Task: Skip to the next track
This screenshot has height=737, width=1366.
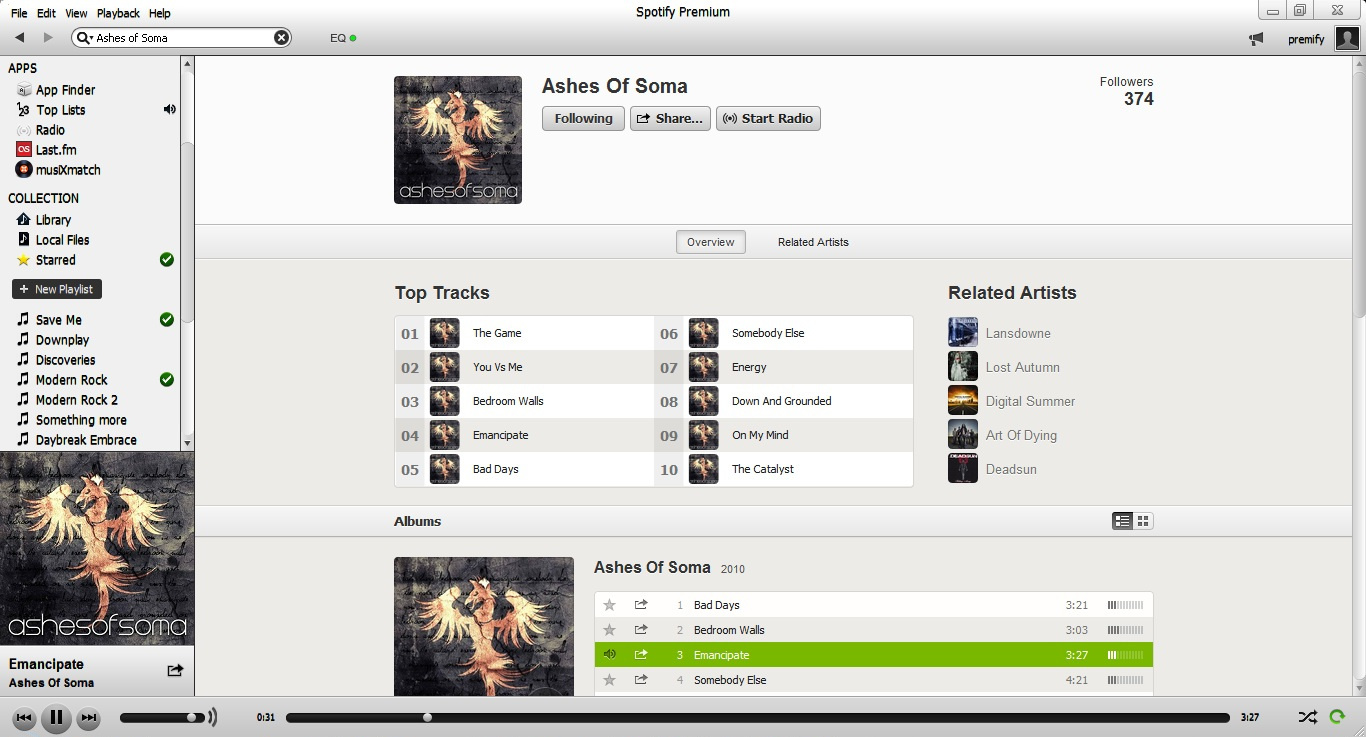Action: (x=88, y=717)
